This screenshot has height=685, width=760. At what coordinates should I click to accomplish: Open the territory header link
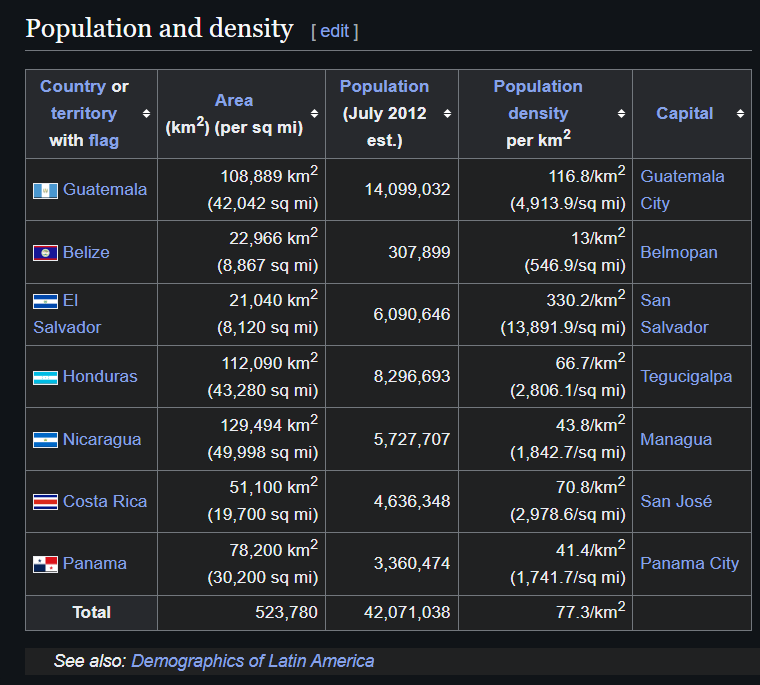(84, 113)
